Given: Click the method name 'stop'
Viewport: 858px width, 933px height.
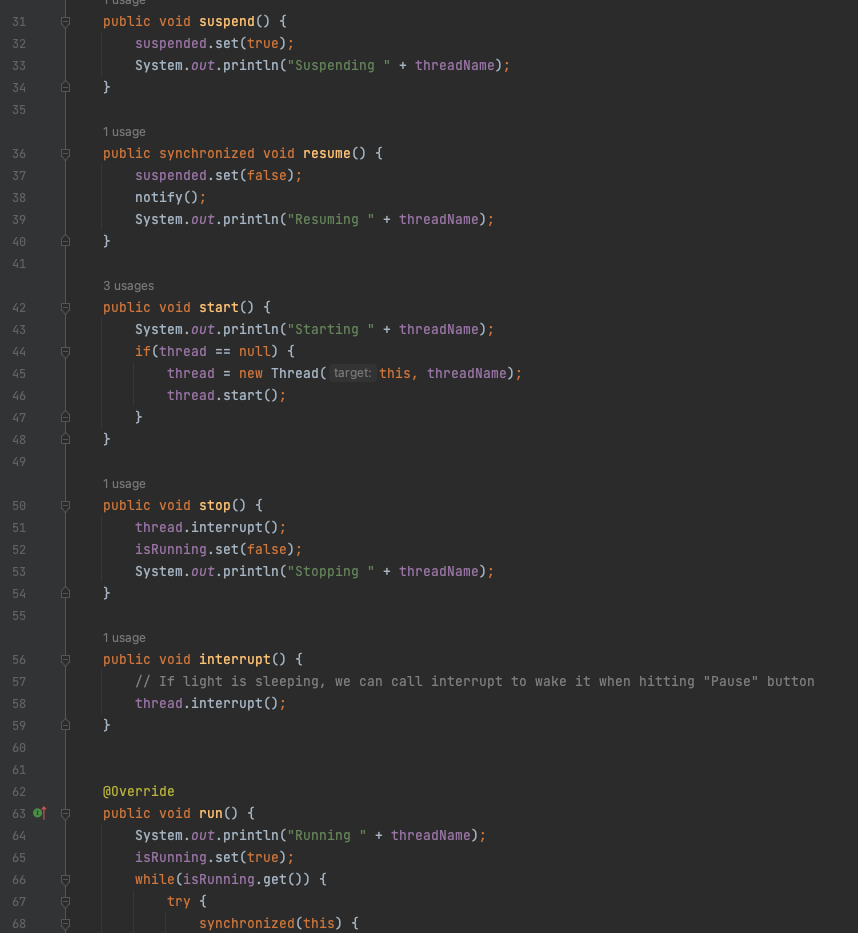Looking at the screenshot, I should point(214,506).
